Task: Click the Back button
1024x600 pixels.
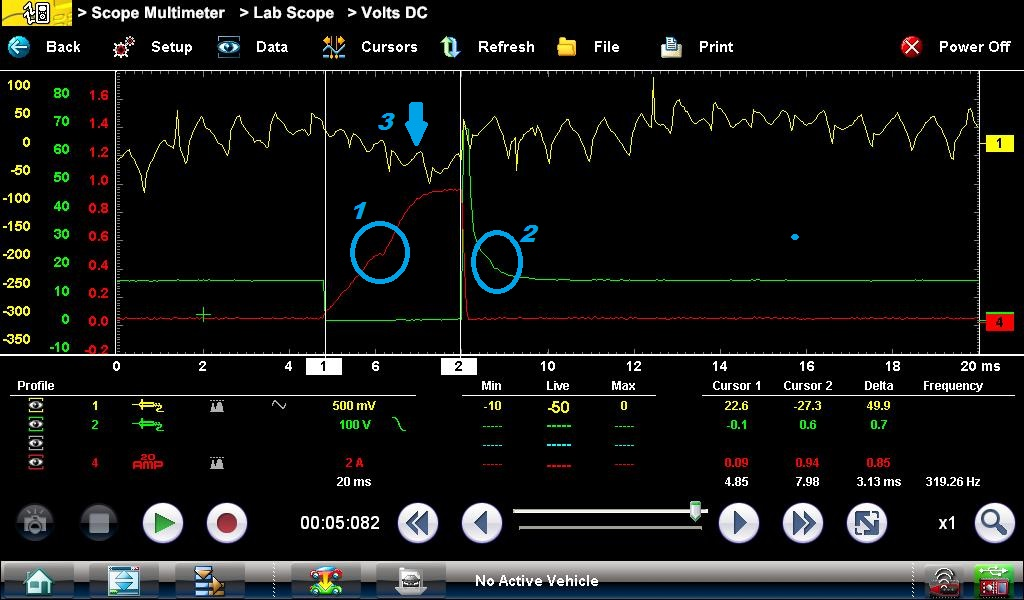Action: (45, 47)
